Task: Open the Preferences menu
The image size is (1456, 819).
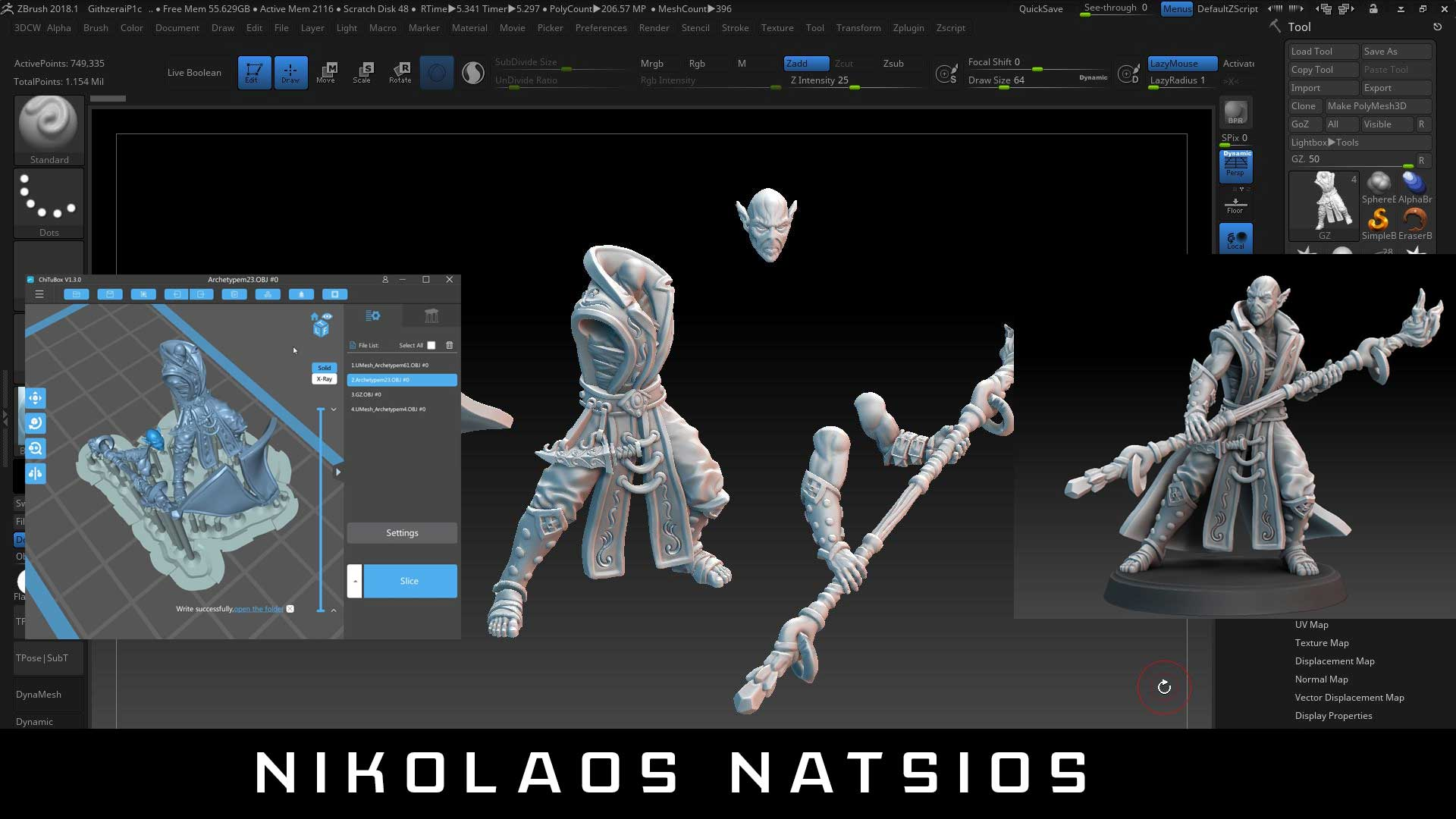Action: click(x=601, y=27)
